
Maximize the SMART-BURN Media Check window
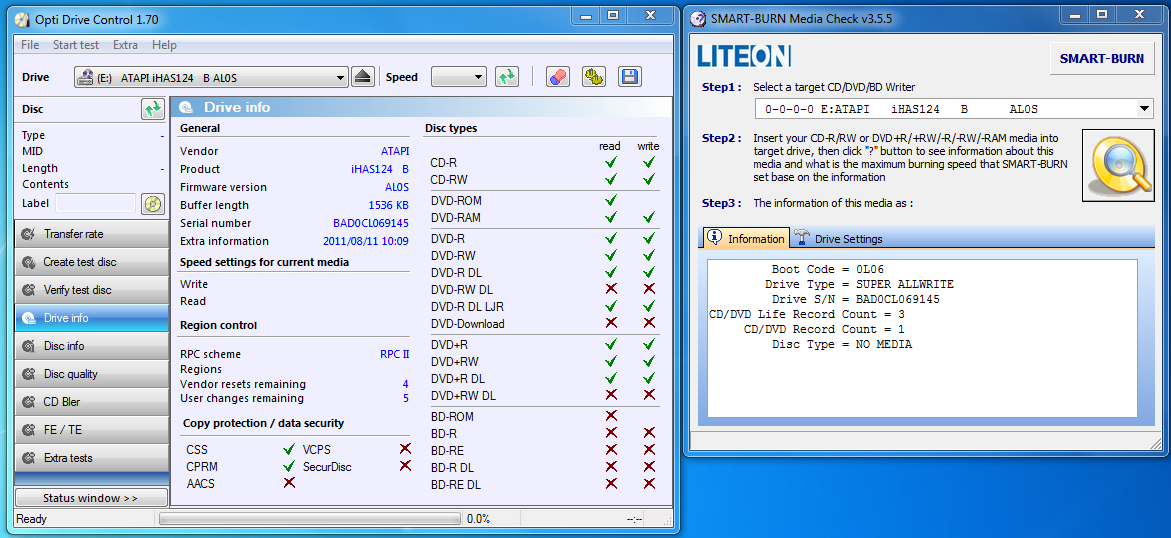click(x=1101, y=14)
